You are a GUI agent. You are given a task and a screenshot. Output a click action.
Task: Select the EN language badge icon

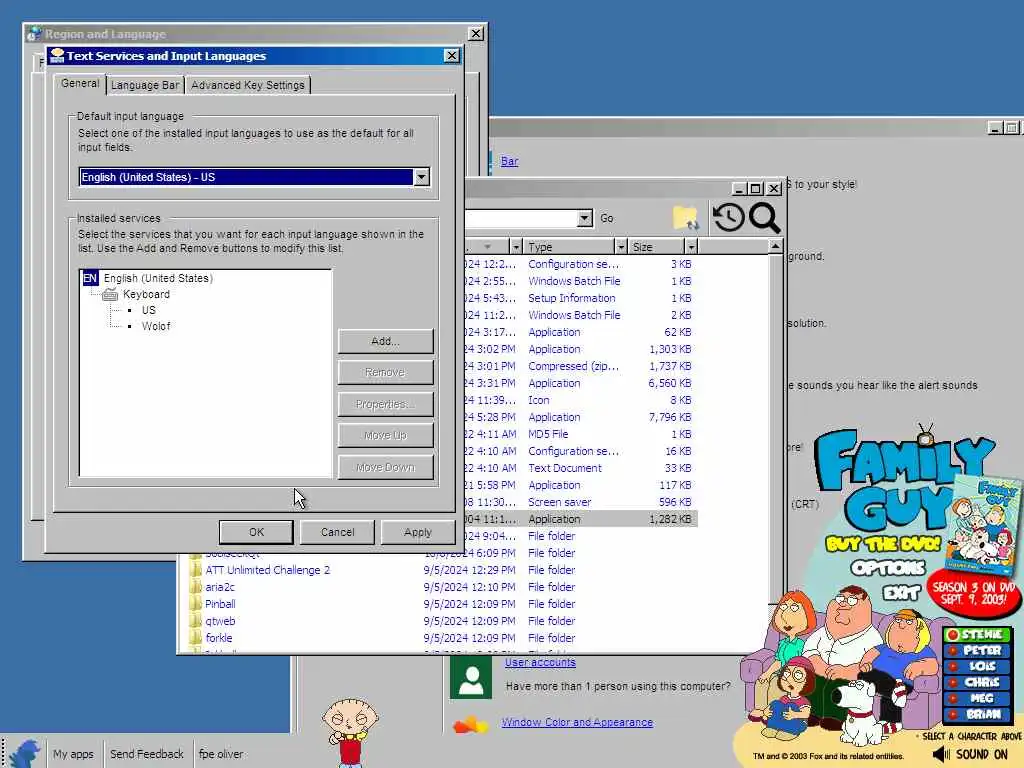pos(89,278)
